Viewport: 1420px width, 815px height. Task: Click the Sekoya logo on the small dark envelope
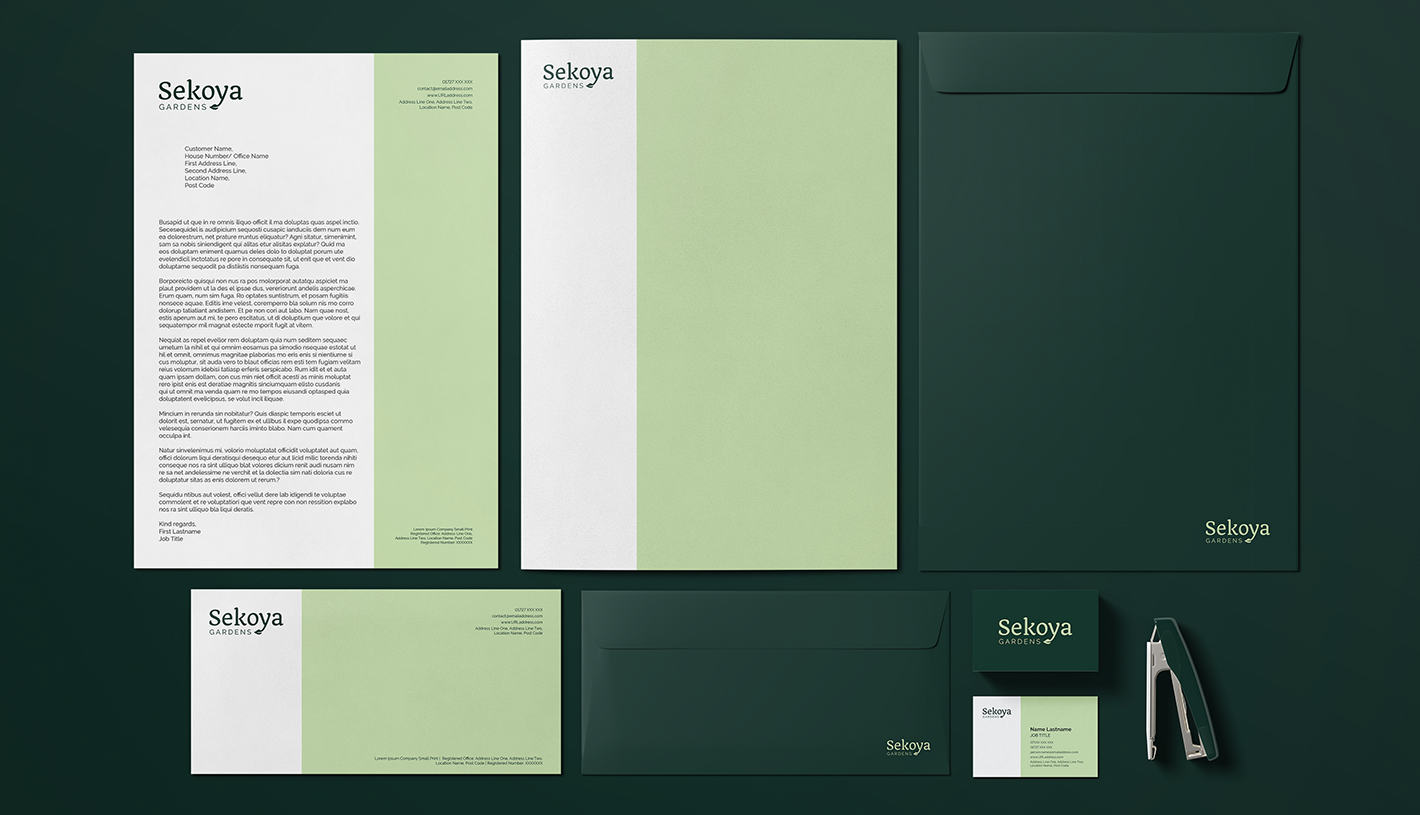[908, 747]
